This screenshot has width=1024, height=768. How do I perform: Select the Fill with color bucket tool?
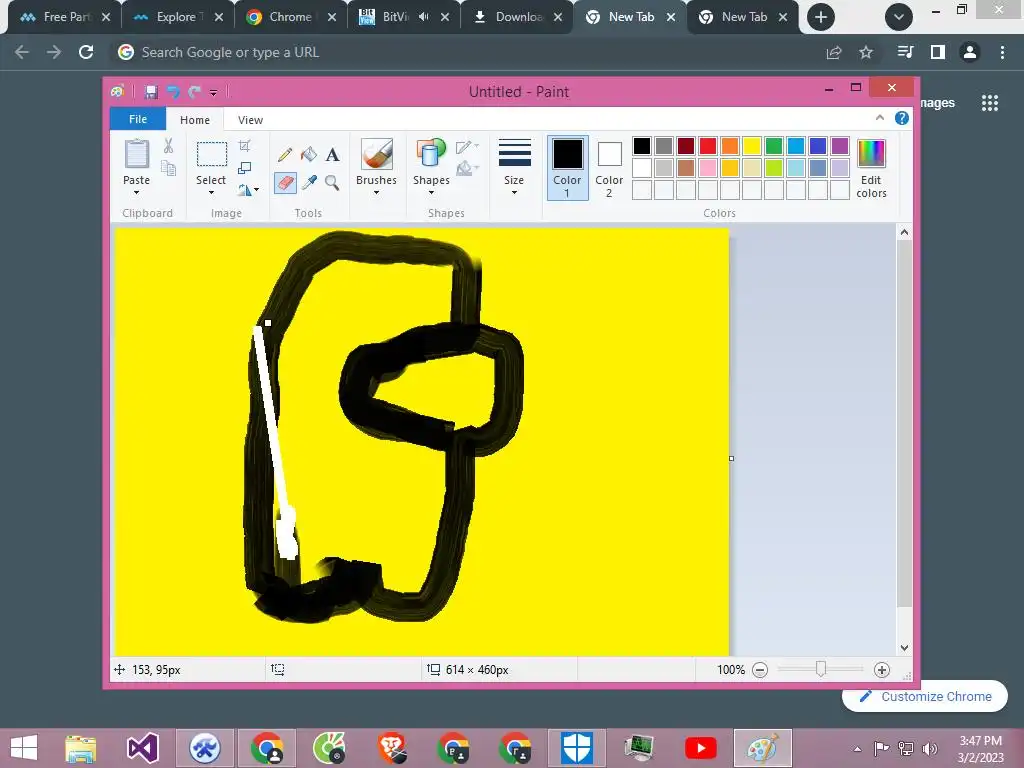(309, 155)
